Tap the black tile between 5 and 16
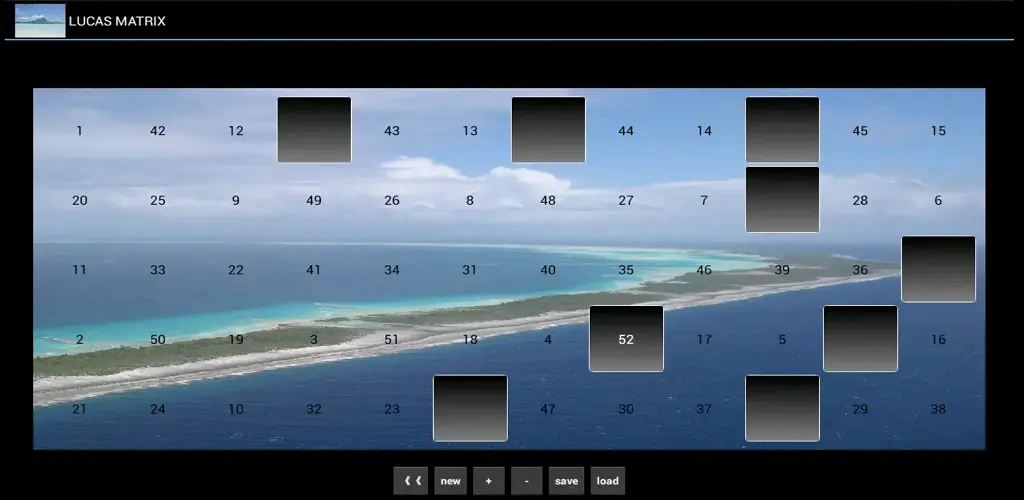Image resolution: width=1024 pixels, height=500 pixels. [x=860, y=339]
